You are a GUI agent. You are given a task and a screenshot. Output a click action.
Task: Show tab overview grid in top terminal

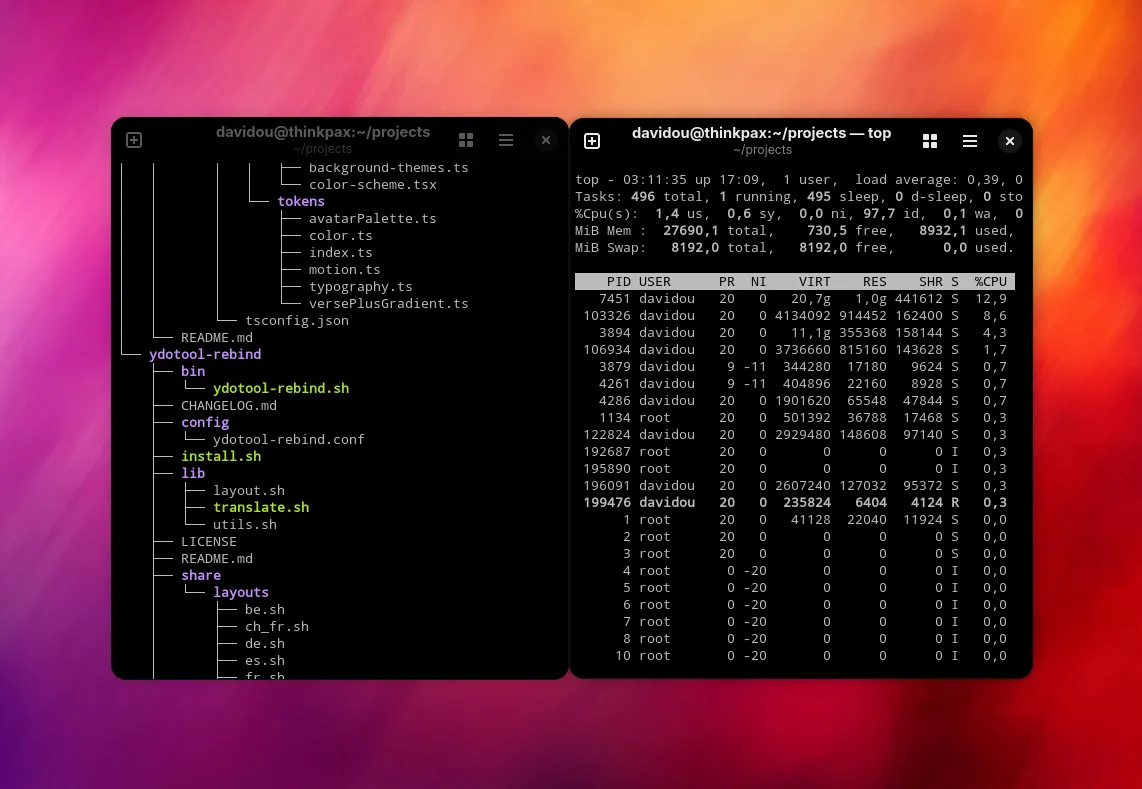[930, 141]
